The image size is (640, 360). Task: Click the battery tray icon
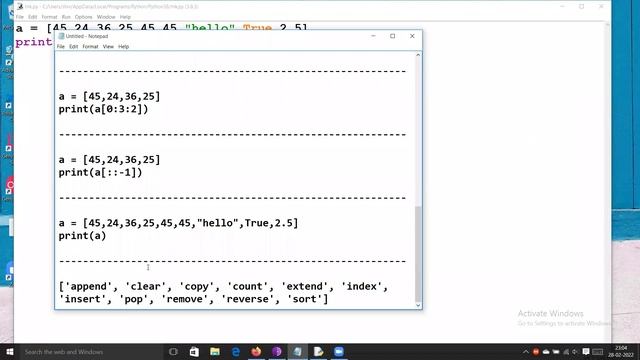tap(556, 352)
